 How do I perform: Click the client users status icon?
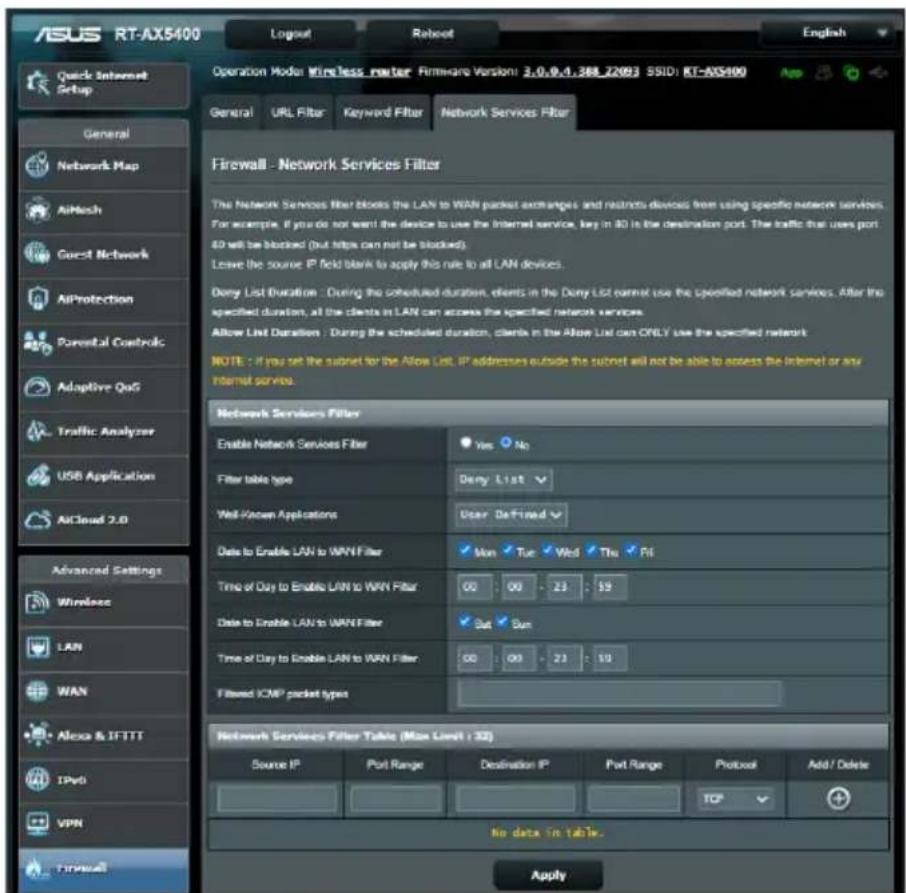point(824,73)
